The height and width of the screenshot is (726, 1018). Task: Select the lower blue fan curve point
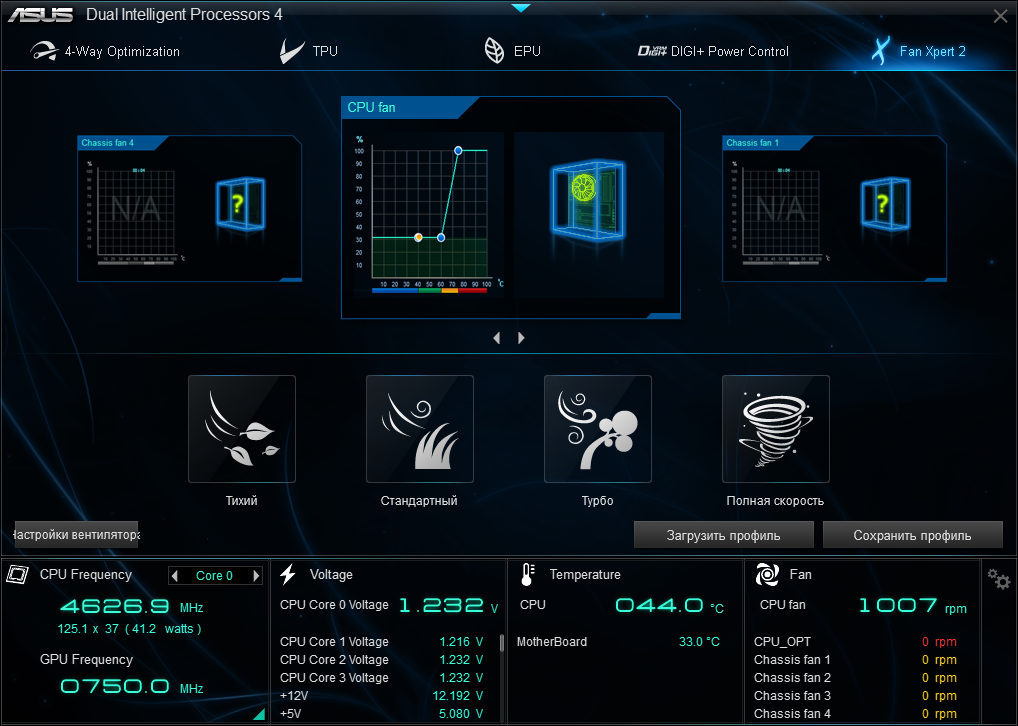point(441,238)
